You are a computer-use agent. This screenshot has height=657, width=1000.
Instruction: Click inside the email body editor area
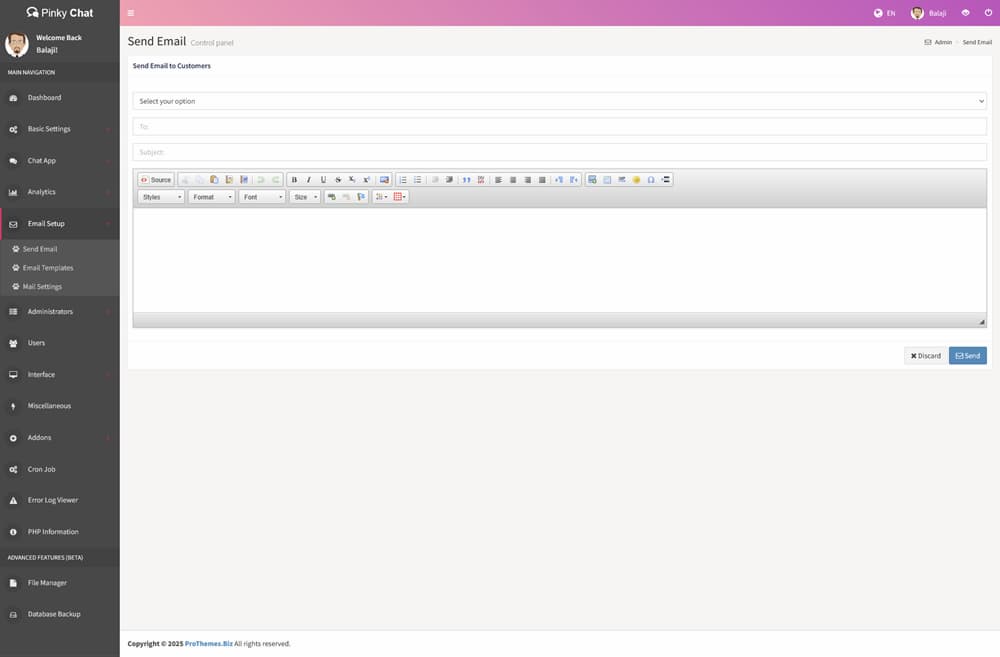[x=559, y=260]
